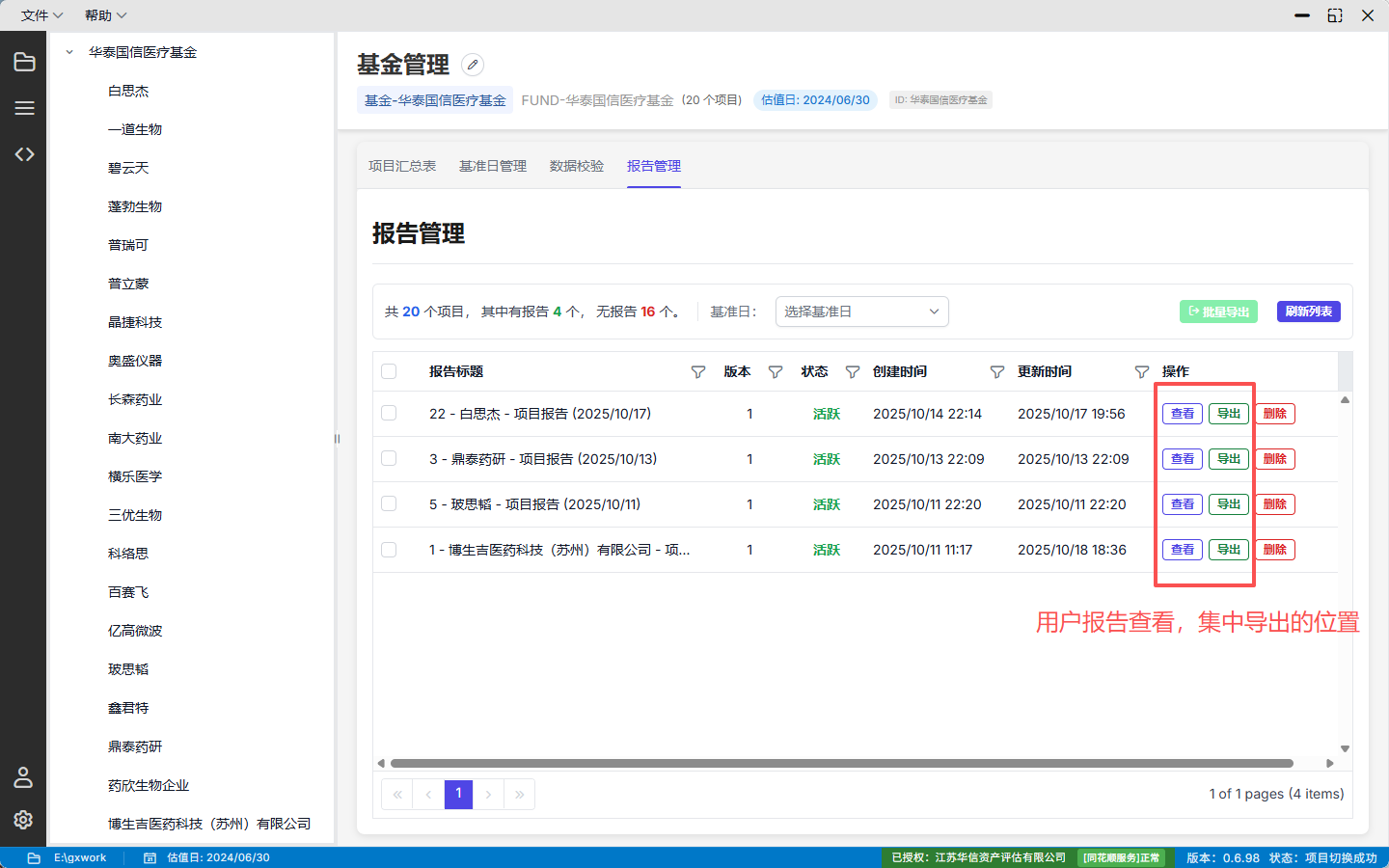Click the 估值日: 2024/06/30 tag in header
This screenshot has height=868, width=1389.
815,99
